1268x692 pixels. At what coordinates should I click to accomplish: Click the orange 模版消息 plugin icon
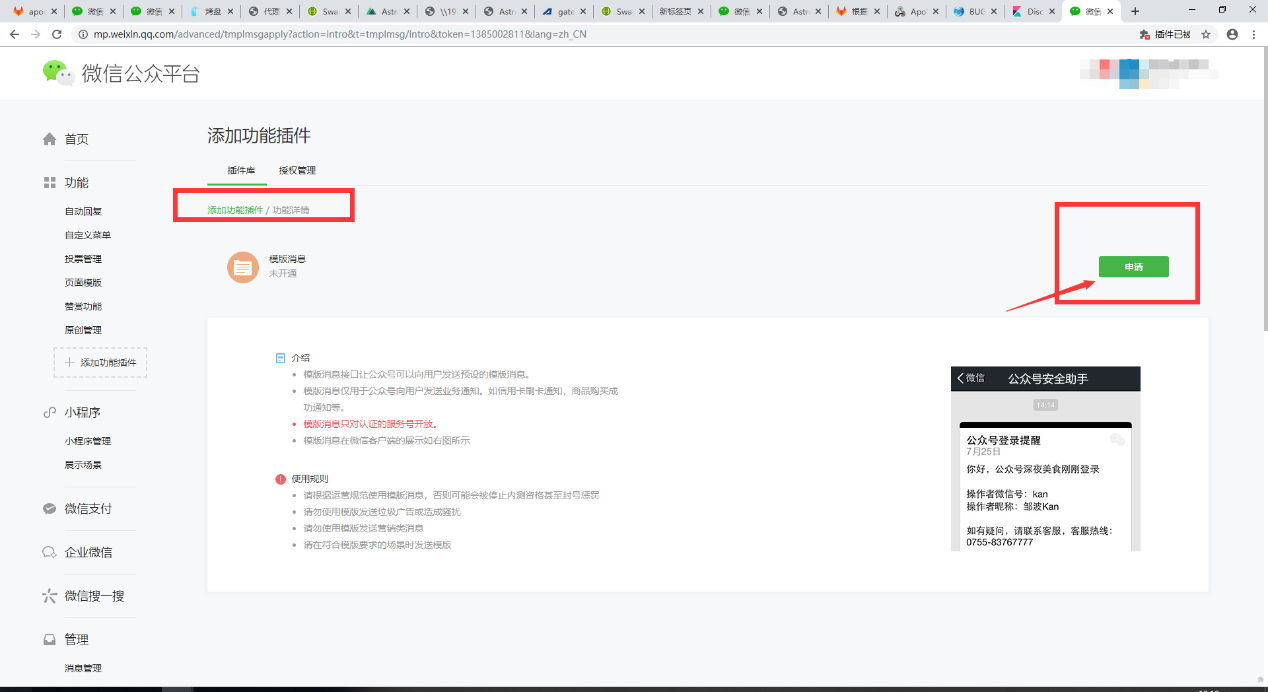point(242,267)
